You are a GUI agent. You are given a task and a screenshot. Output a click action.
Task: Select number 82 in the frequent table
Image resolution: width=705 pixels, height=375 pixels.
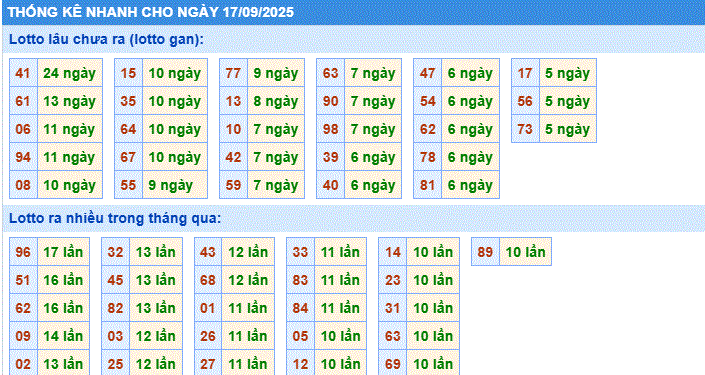(x=116, y=308)
